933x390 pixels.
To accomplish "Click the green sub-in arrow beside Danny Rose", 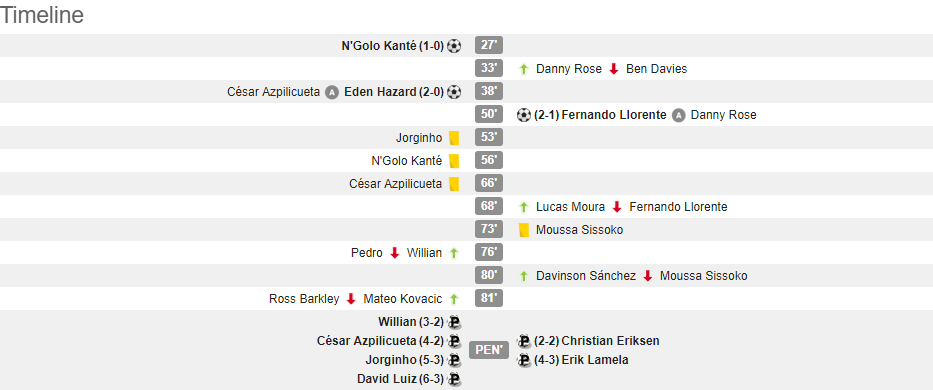I will (x=524, y=69).
